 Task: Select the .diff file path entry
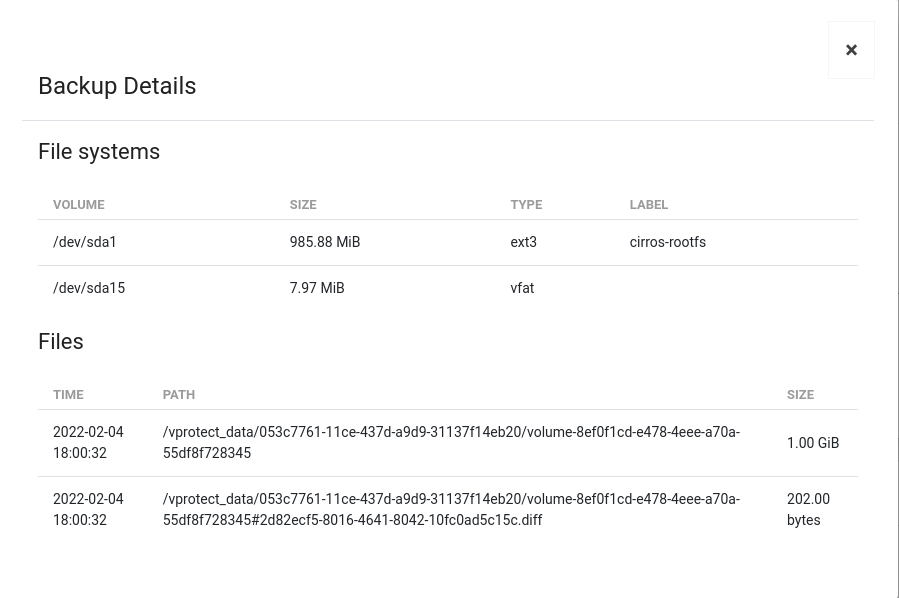(451, 510)
